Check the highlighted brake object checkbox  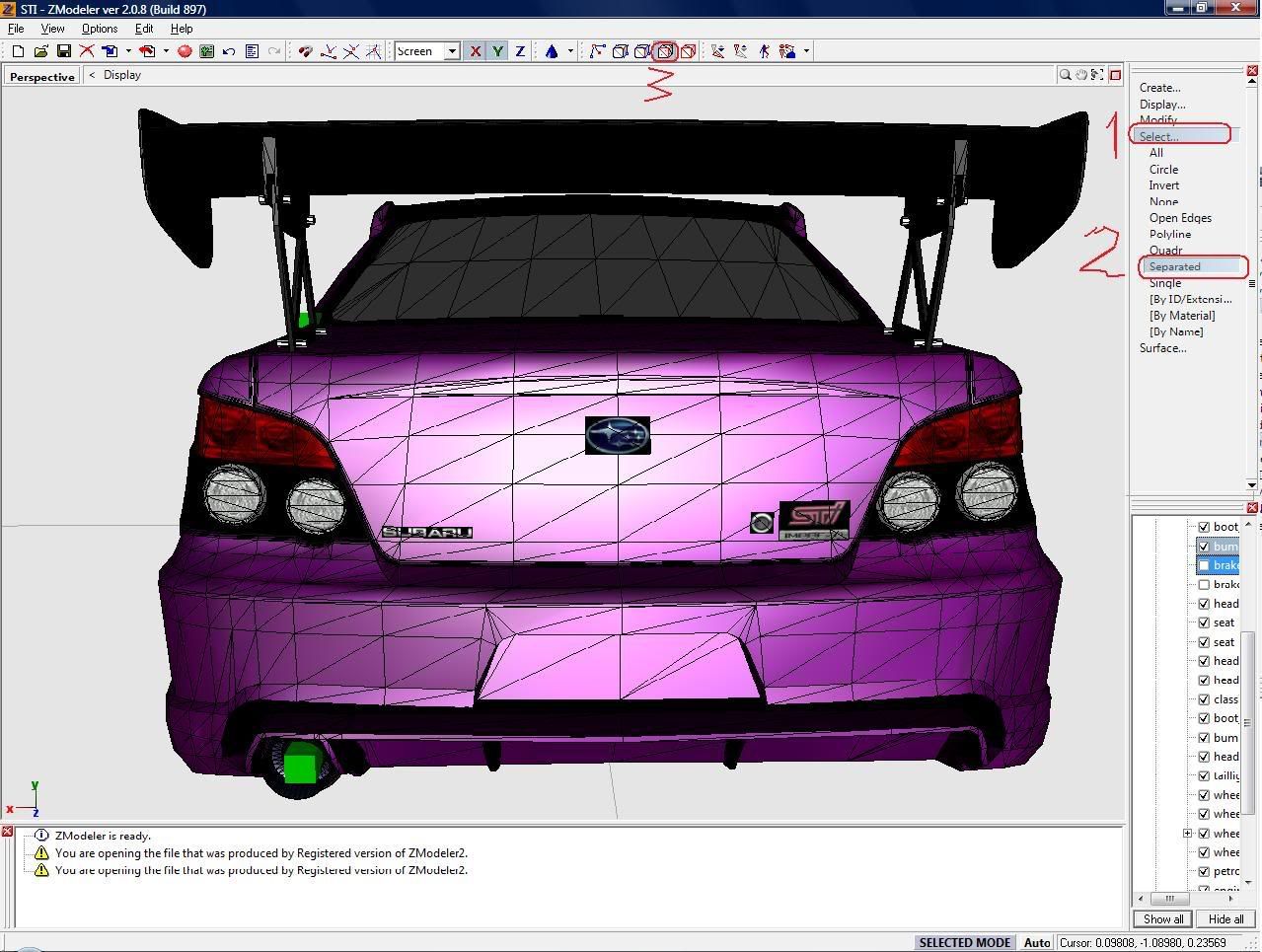pyautogui.click(x=1204, y=565)
